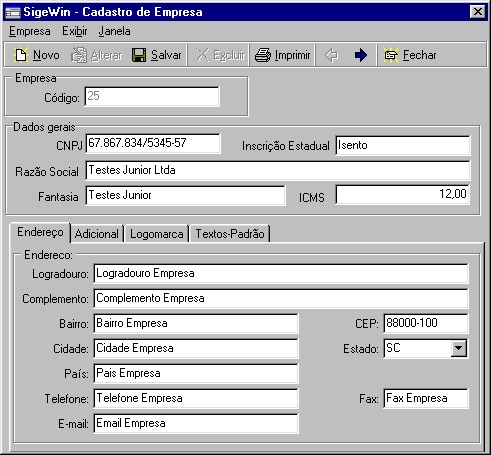Viewport: 491px width, 455px height.
Task: Click the Novo button label
Action: (46, 55)
